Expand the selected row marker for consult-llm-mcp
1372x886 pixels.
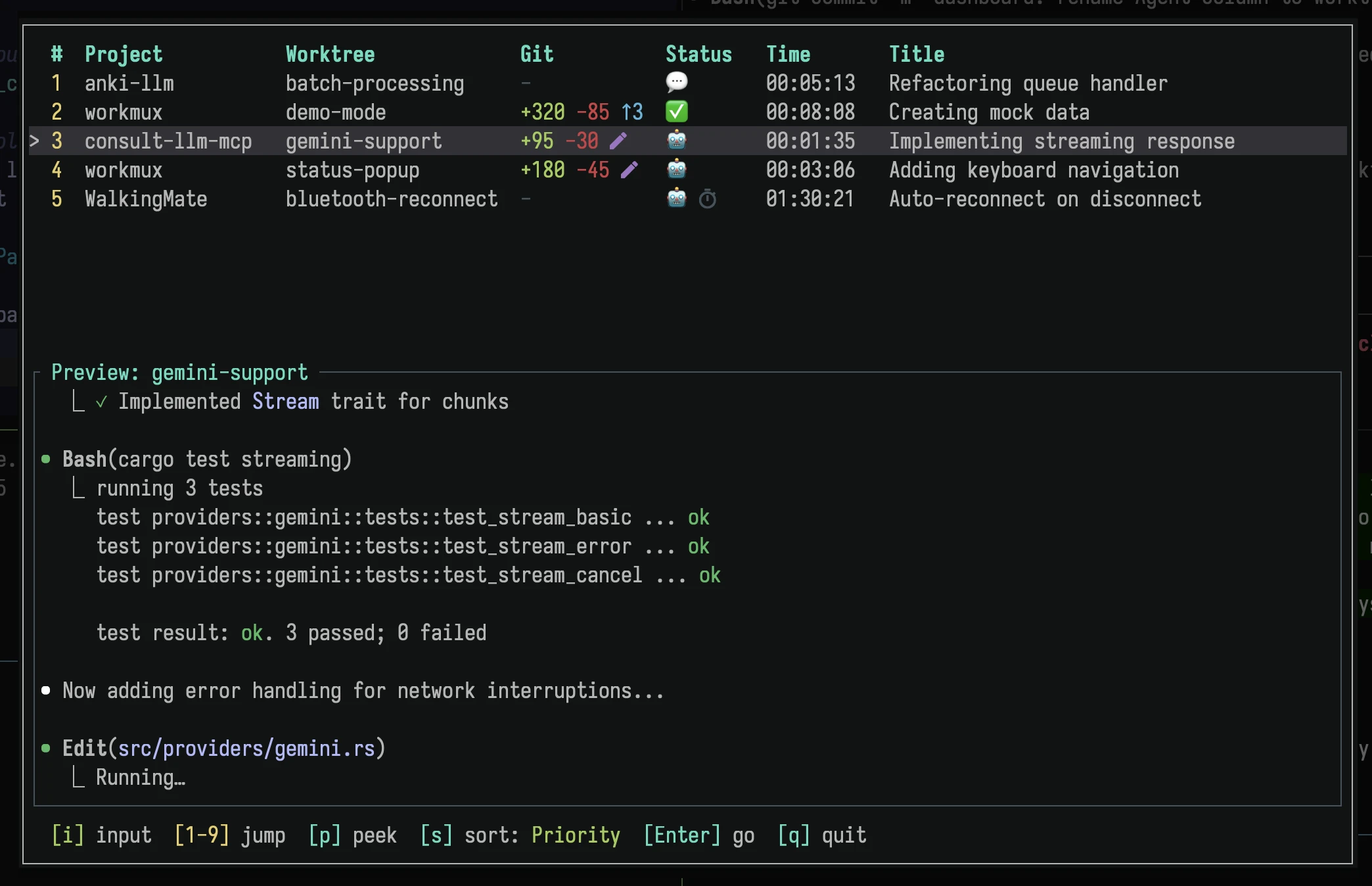click(x=34, y=141)
